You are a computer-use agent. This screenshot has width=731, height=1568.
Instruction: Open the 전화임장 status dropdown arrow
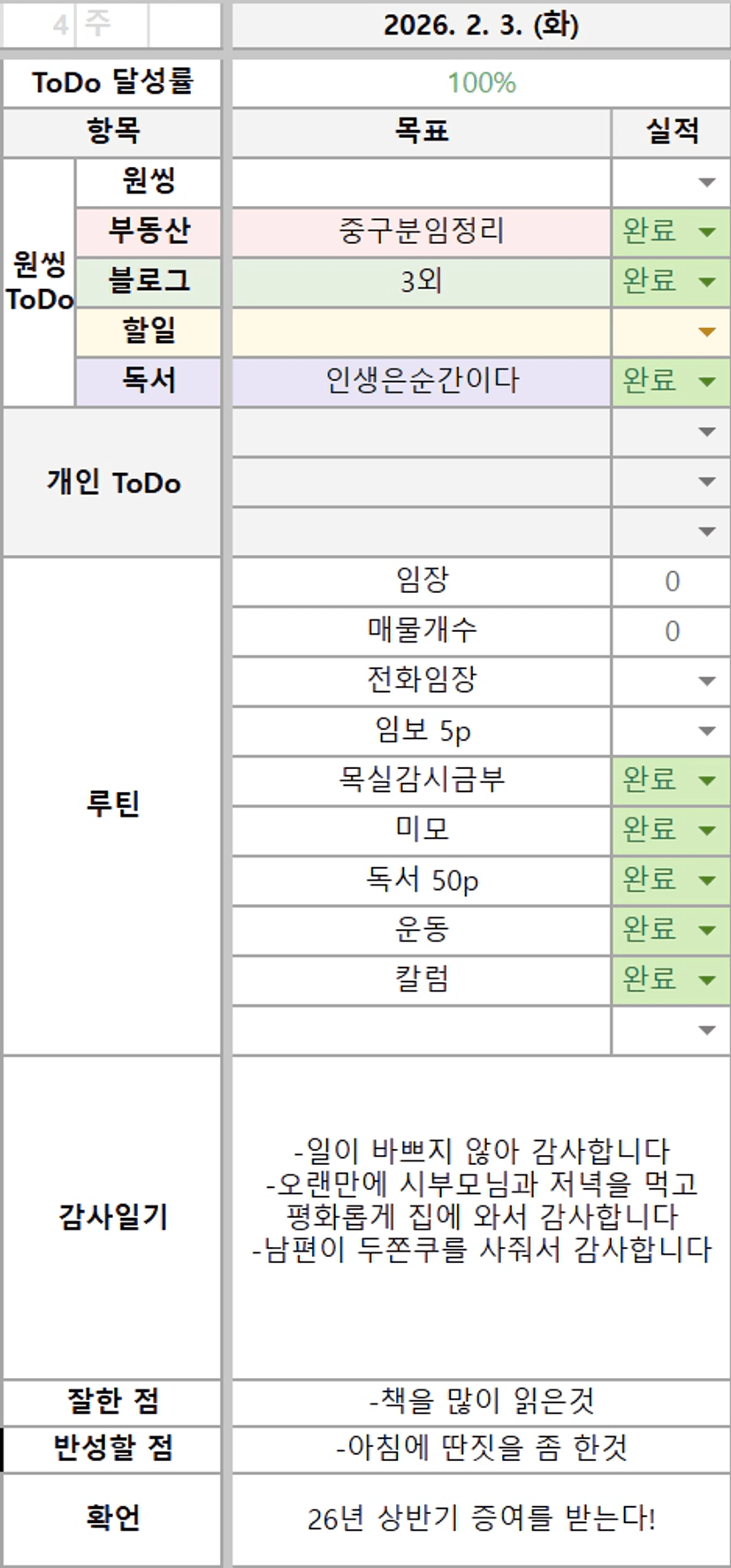tap(706, 681)
